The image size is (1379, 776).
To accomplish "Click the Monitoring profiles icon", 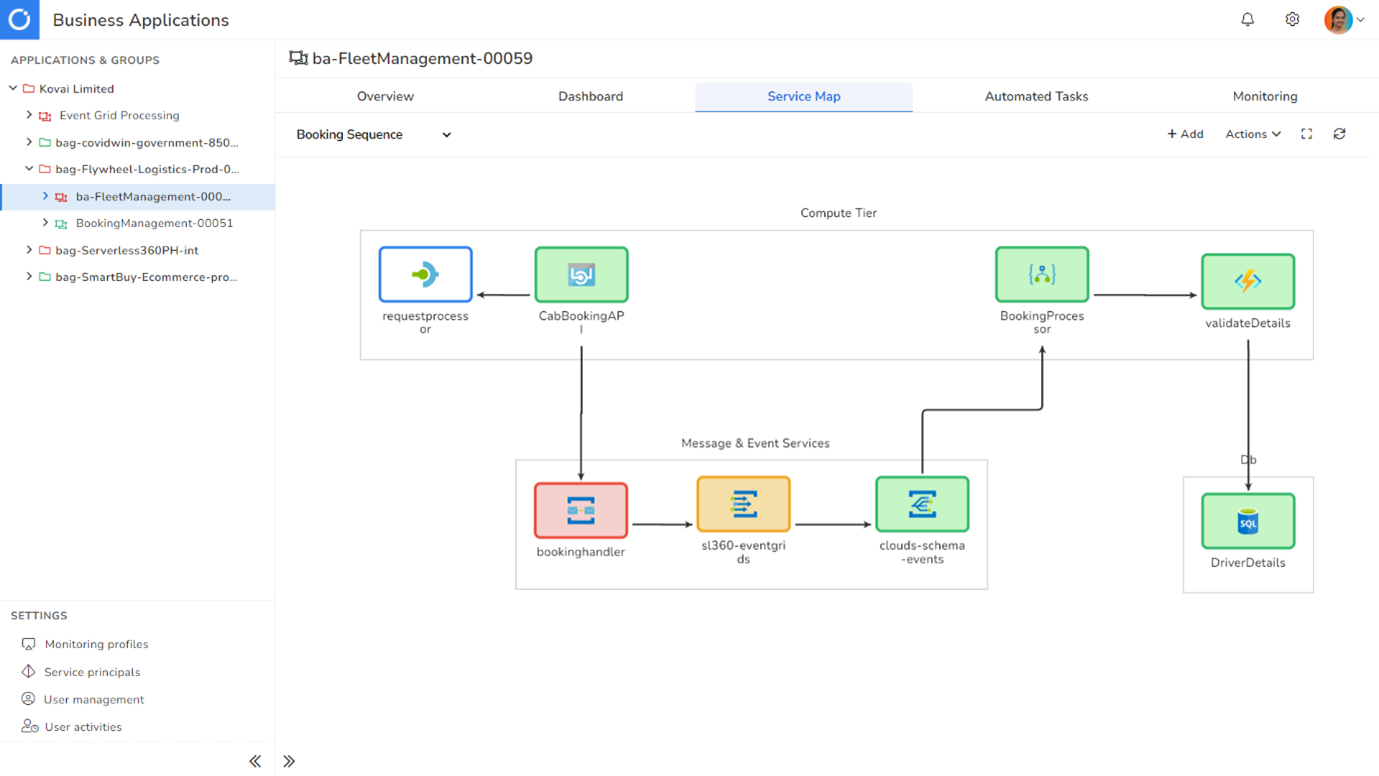I will click(29, 644).
